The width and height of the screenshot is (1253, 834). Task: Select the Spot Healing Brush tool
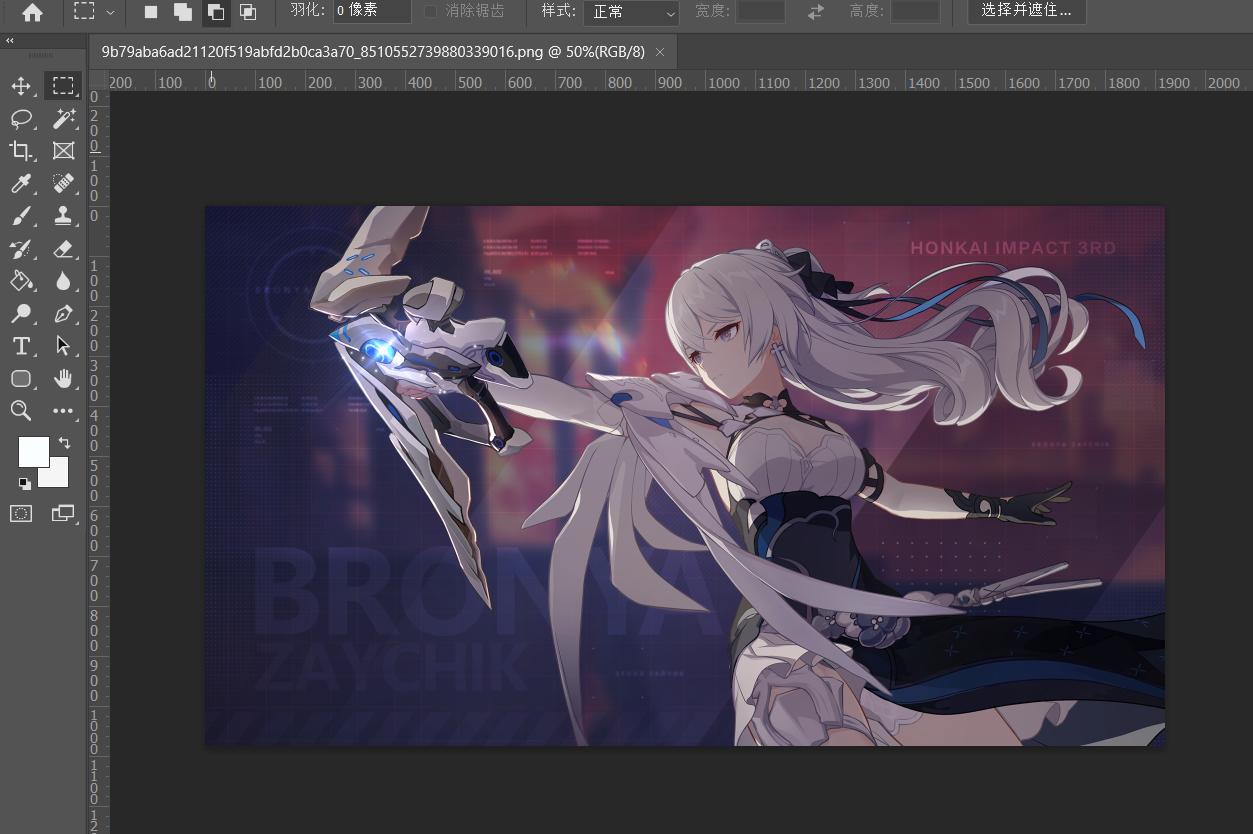[x=63, y=183]
